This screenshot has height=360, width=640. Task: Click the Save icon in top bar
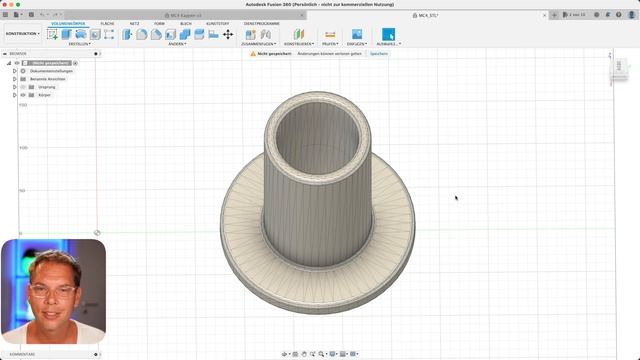(31, 15)
